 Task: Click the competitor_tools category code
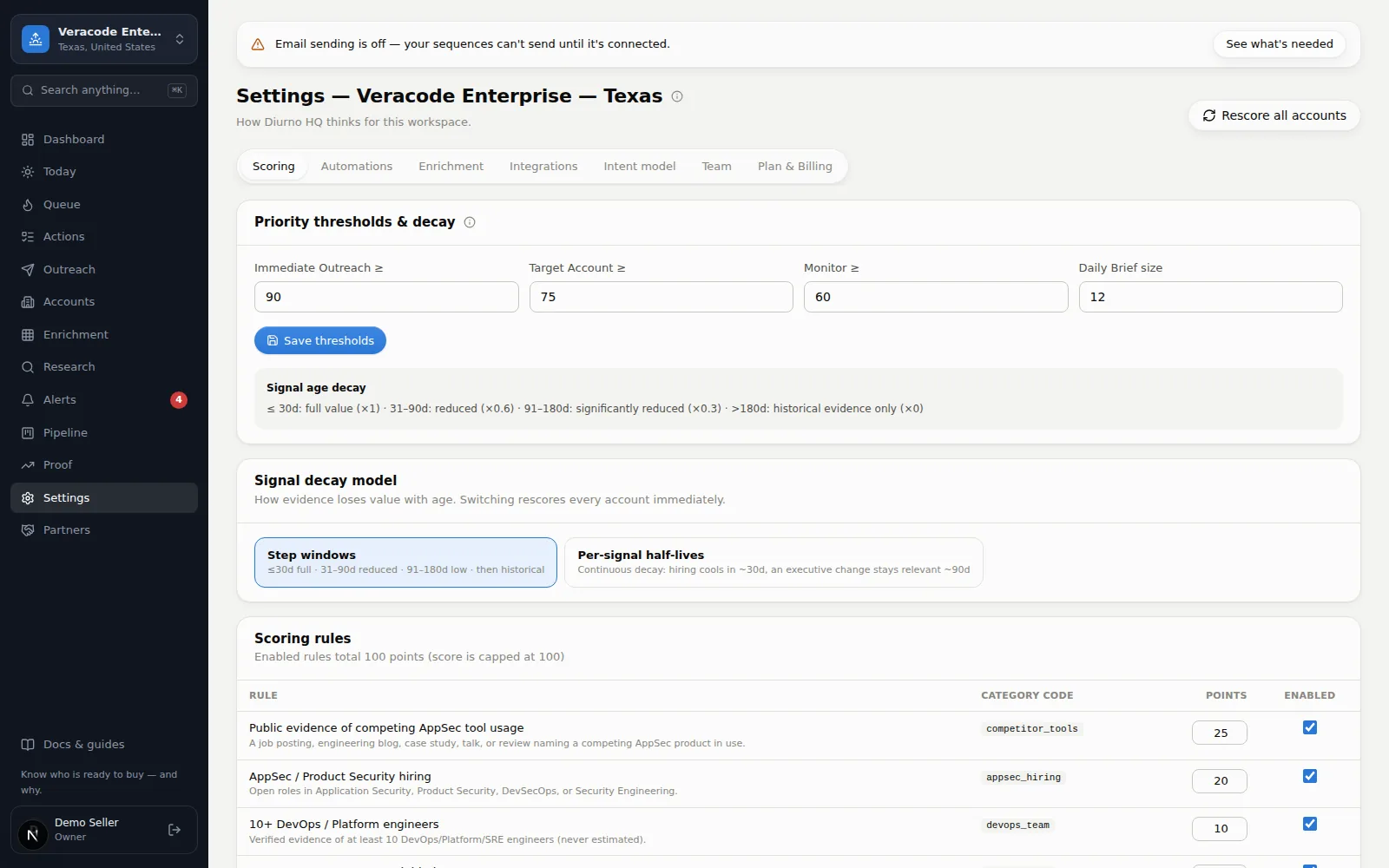(1032, 729)
